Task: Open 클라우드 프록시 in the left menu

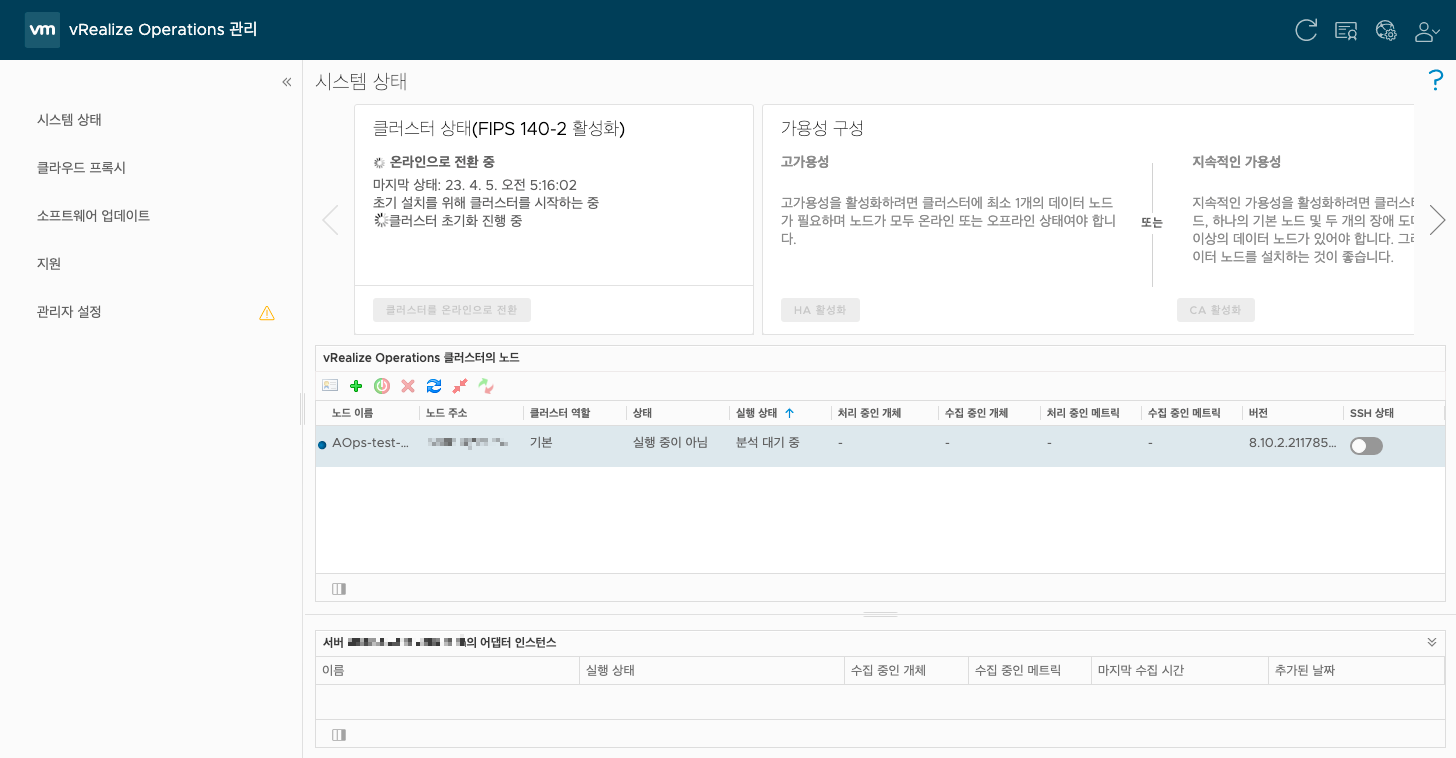Action: (81, 168)
